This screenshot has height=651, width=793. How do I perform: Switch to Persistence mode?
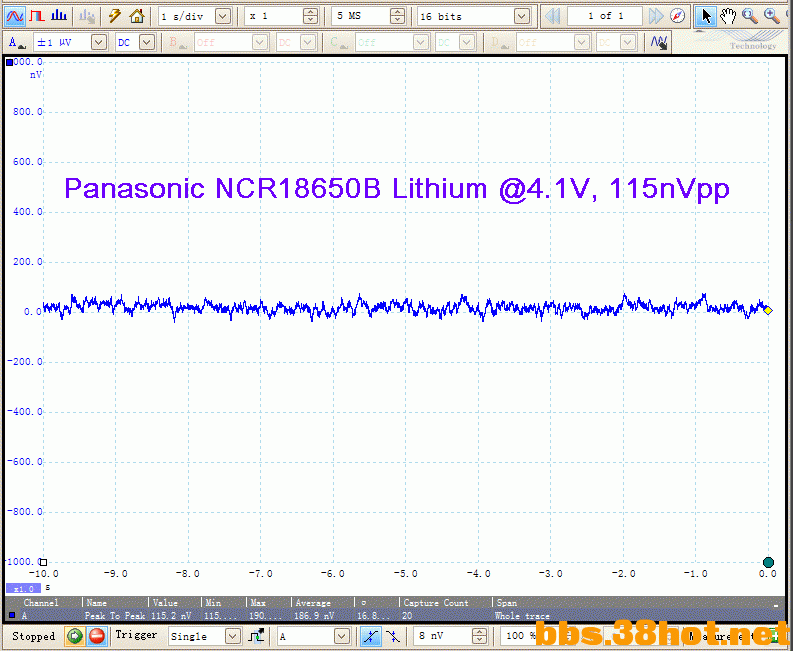point(36,16)
